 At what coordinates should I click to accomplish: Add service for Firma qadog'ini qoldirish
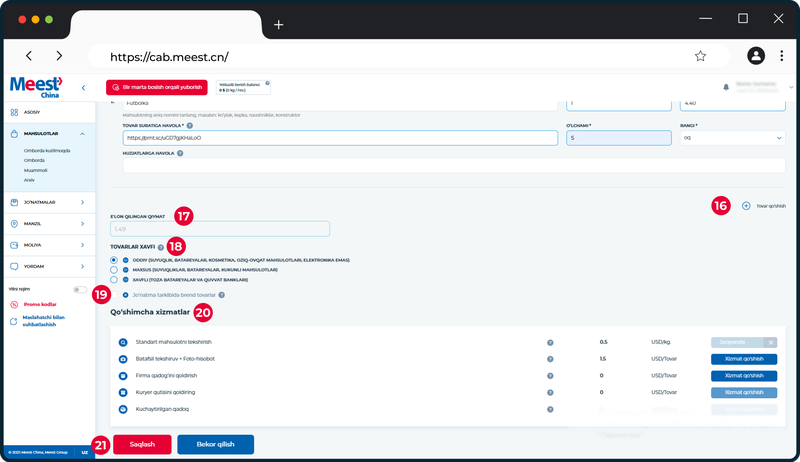coord(744,376)
